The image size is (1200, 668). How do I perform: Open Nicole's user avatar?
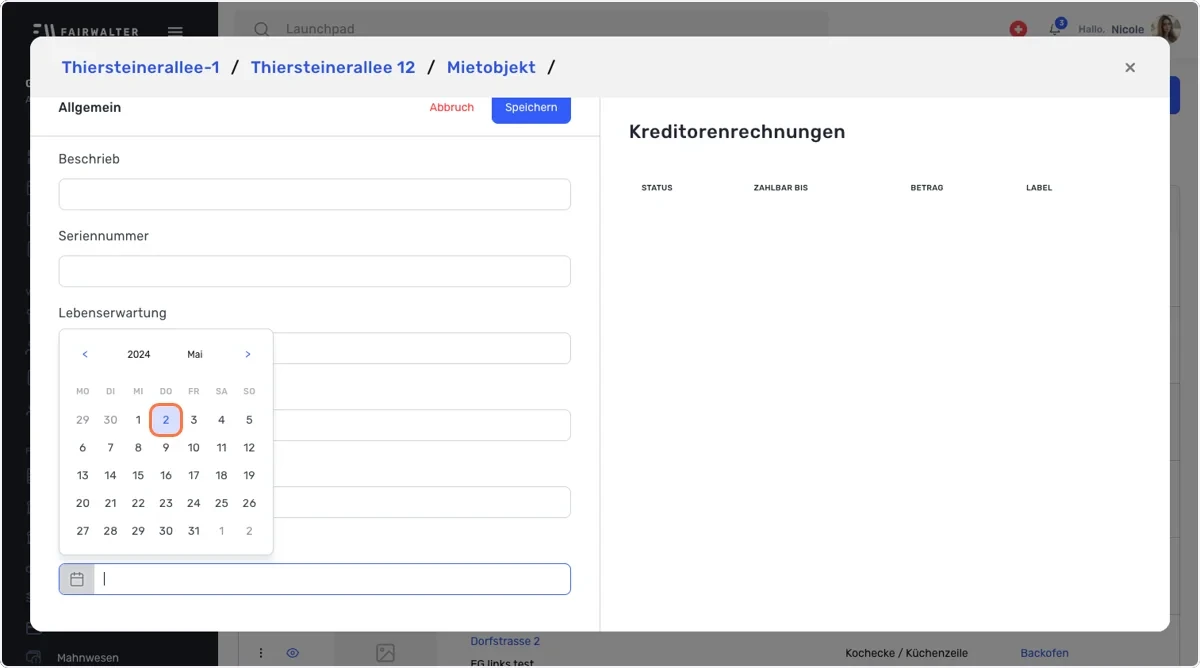click(1166, 29)
